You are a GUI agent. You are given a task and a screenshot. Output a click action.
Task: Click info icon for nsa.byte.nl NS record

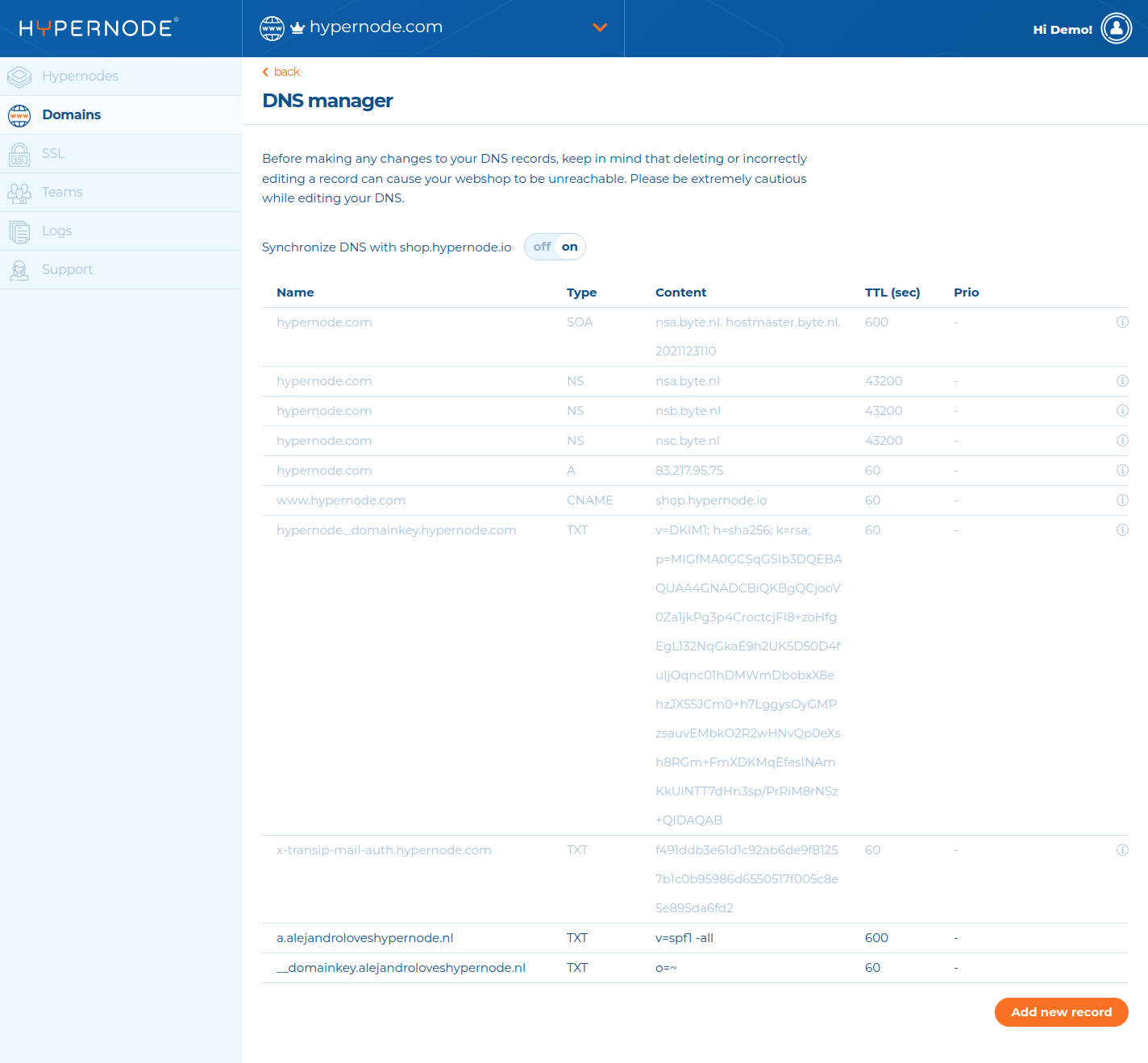[x=1122, y=381]
